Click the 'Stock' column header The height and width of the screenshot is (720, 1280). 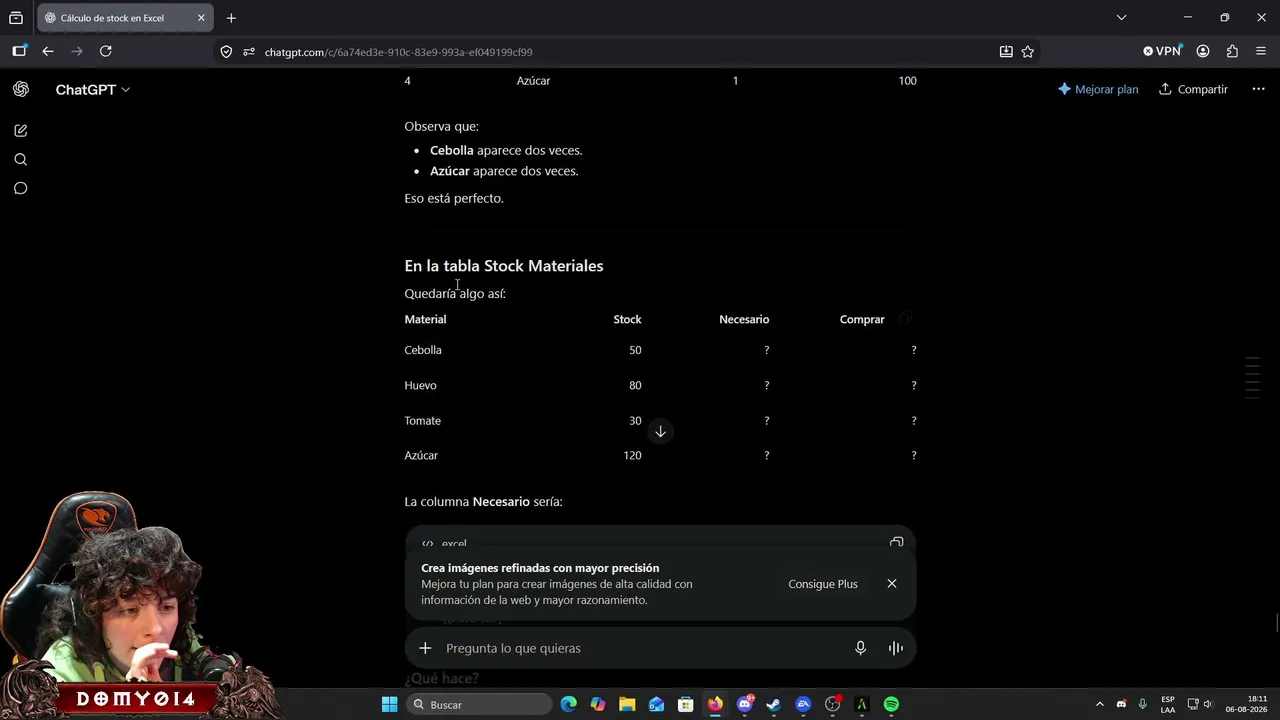tap(627, 319)
